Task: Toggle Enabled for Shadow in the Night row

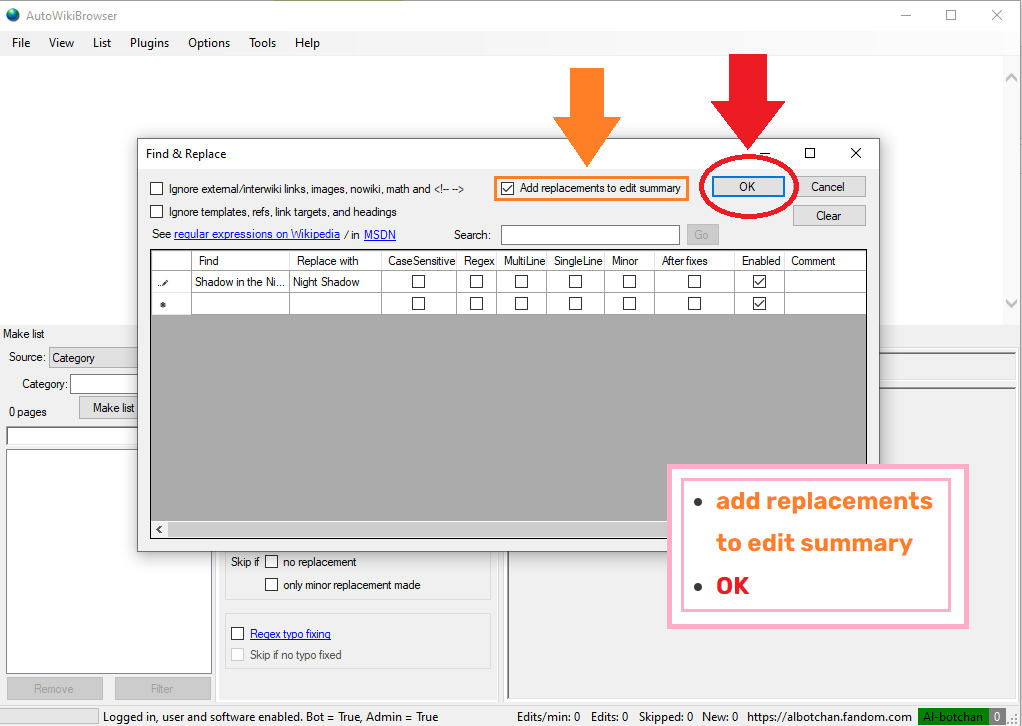Action: click(759, 282)
